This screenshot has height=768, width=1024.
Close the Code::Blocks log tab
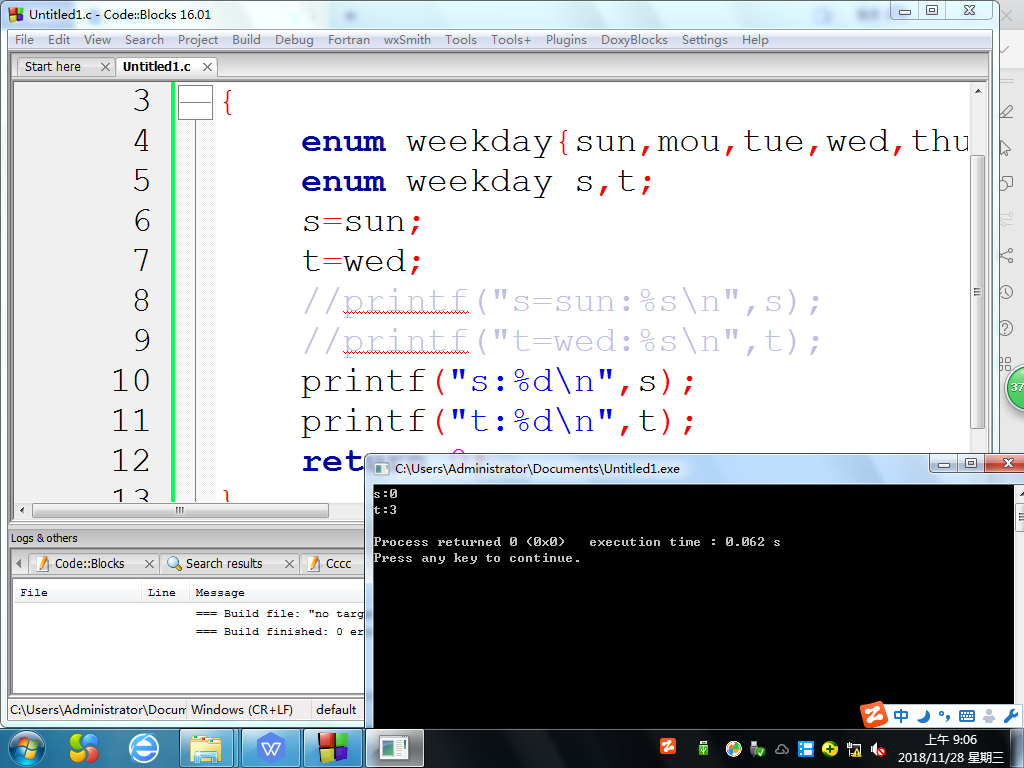150,564
